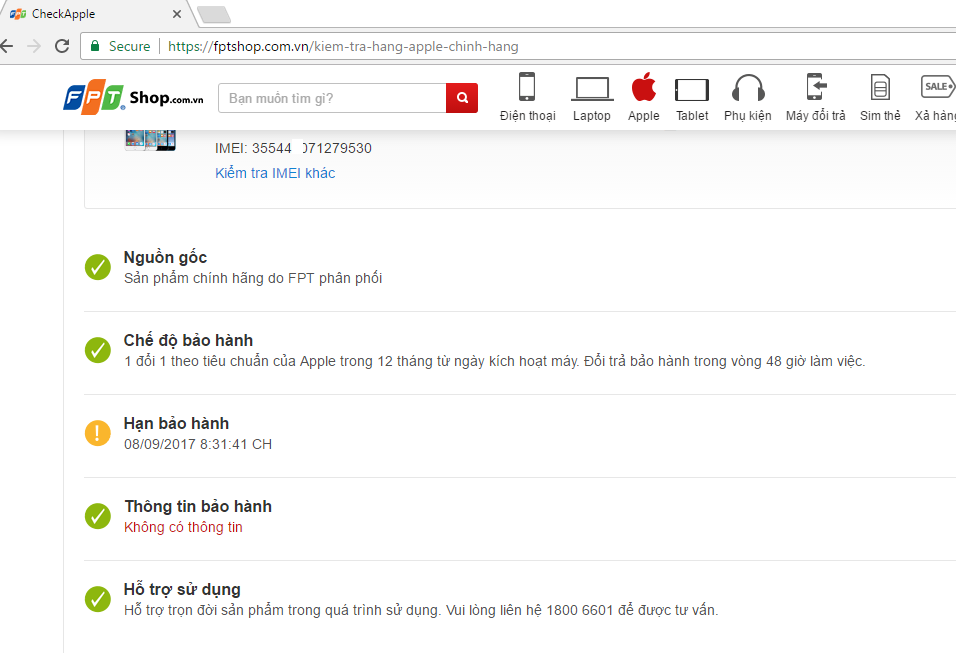The height and width of the screenshot is (653, 956).
Task: Click the green check beside Chế độ bảo hành
Action: [x=98, y=350]
